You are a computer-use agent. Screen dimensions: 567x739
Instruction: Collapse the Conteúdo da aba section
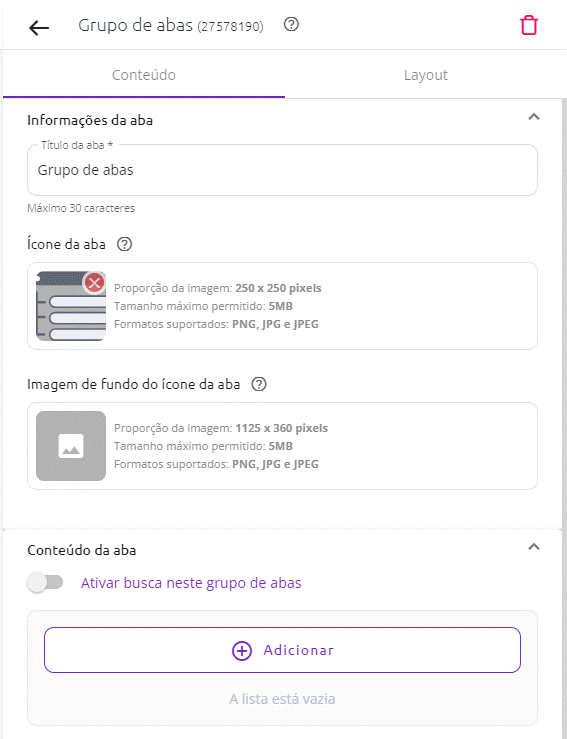tap(534, 547)
